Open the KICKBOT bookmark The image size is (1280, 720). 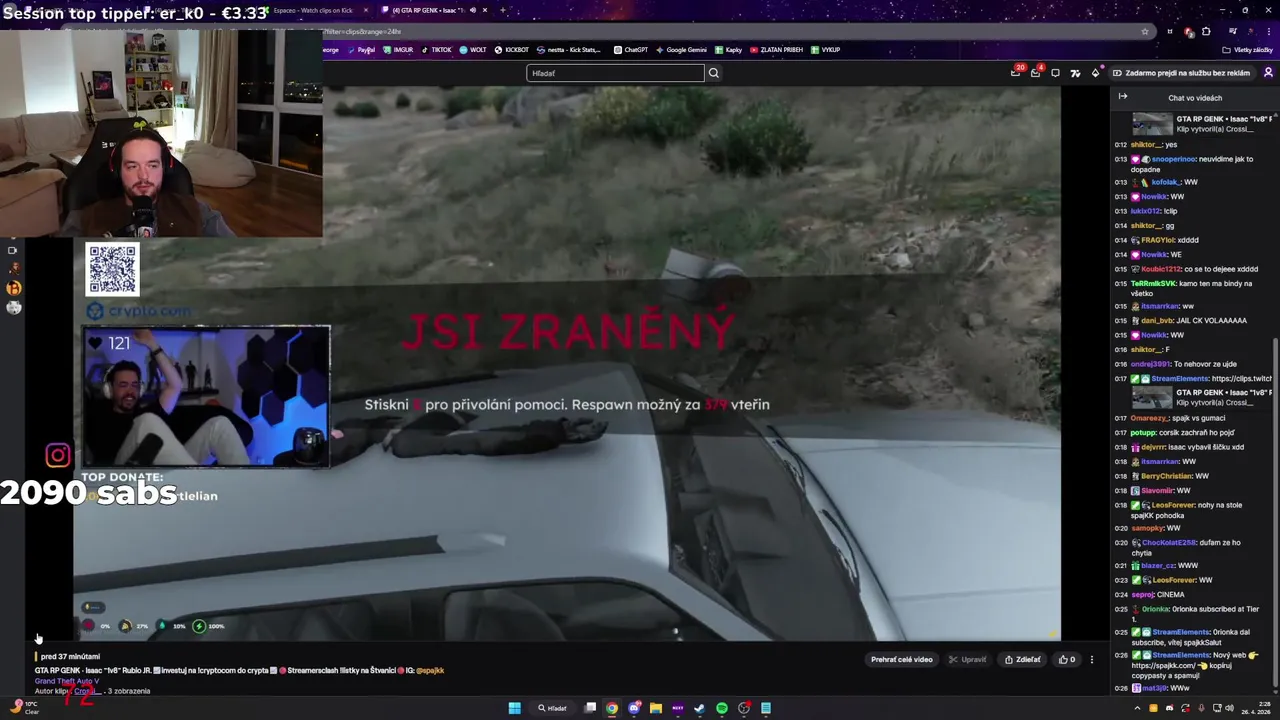tap(512, 50)
